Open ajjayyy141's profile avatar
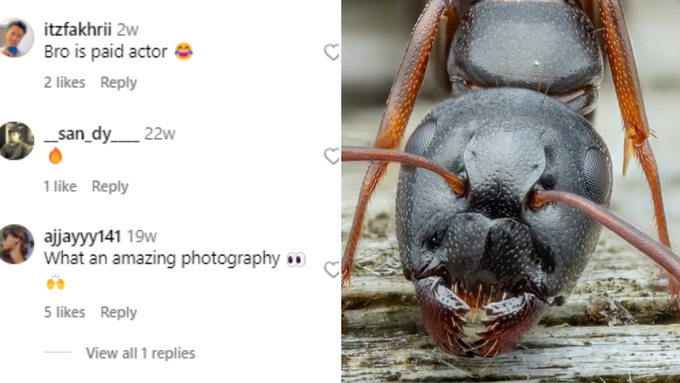 coord(15,244)
